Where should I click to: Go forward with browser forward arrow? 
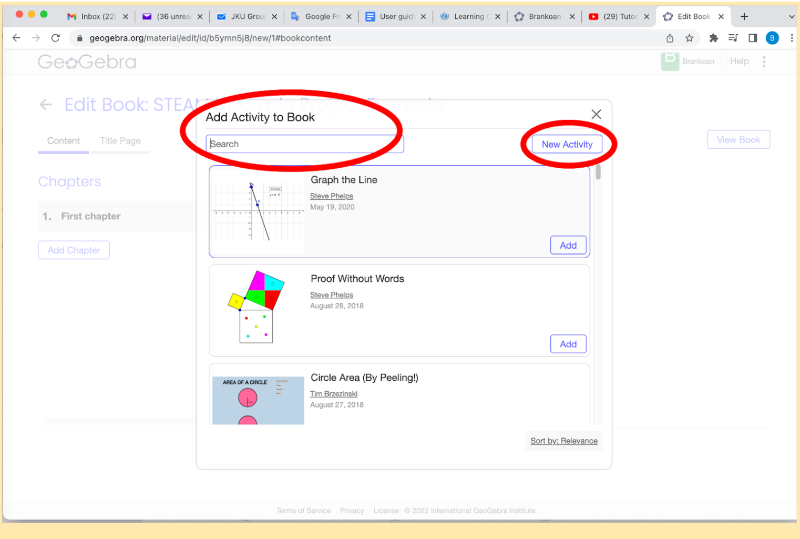[x=36, y=38]
